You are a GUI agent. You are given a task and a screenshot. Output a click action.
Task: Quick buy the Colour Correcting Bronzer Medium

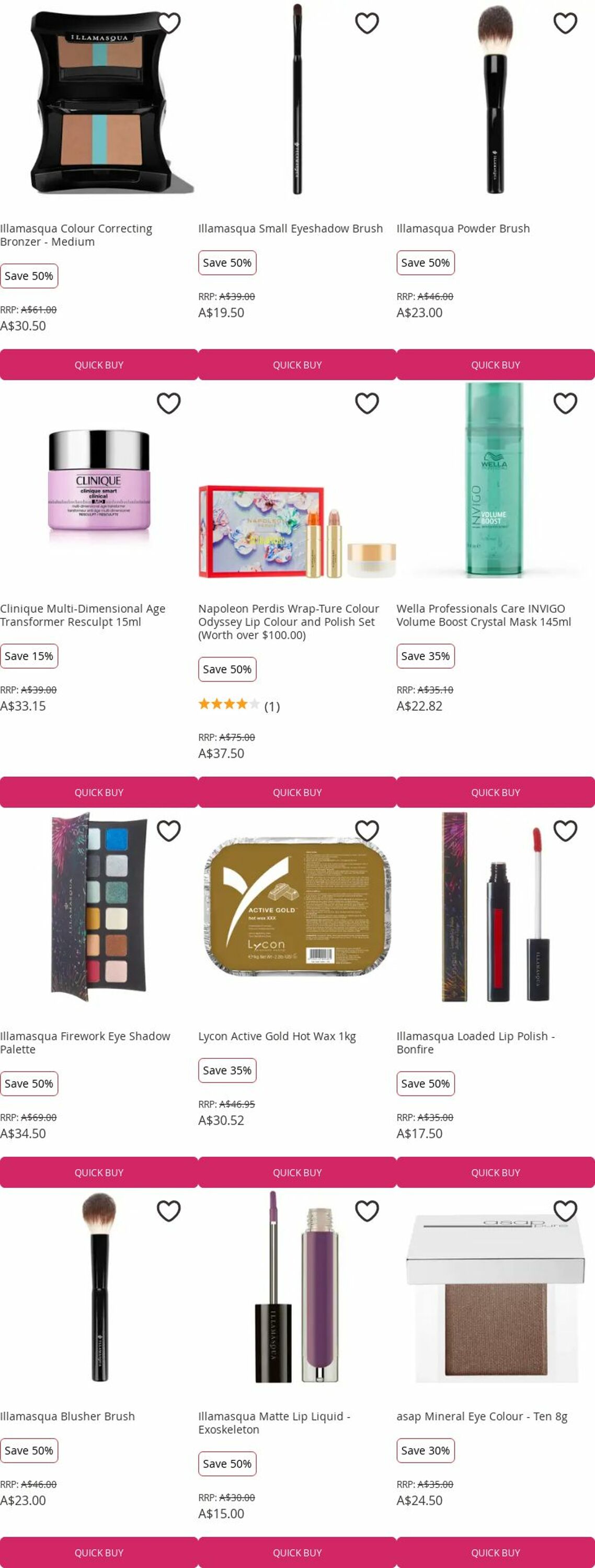(99, 365)
